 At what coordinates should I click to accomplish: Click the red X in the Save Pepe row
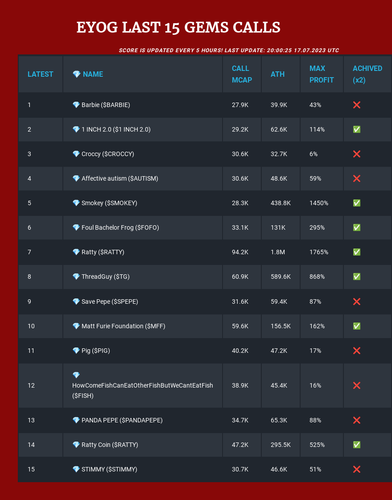point(356,302)
